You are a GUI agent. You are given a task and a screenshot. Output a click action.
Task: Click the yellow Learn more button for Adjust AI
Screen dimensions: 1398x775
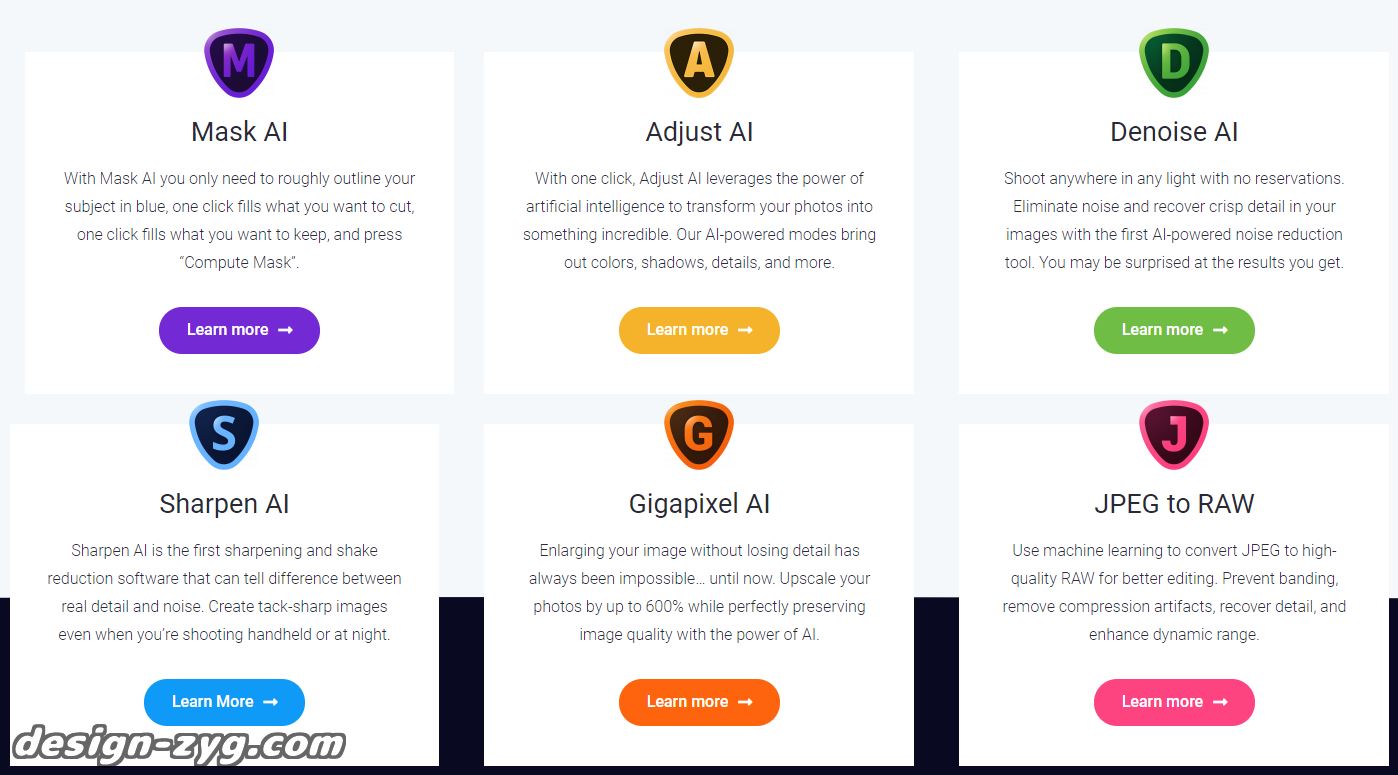[x=699, y=330]
